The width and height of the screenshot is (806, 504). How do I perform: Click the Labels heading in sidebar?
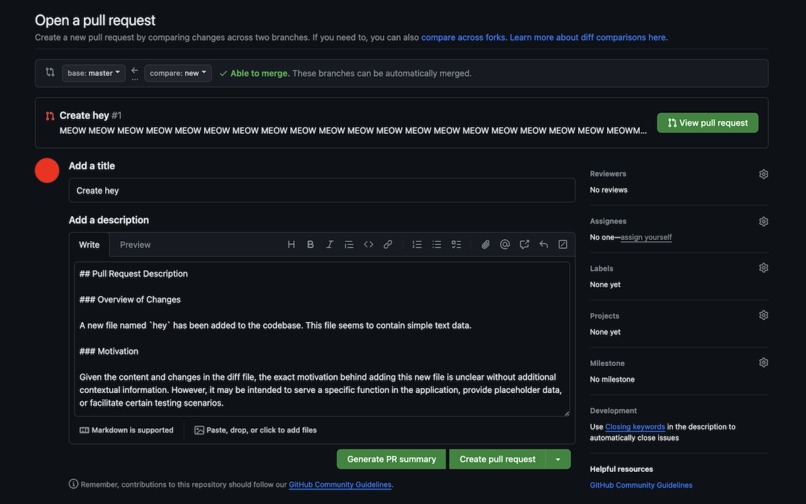[601, 268]
